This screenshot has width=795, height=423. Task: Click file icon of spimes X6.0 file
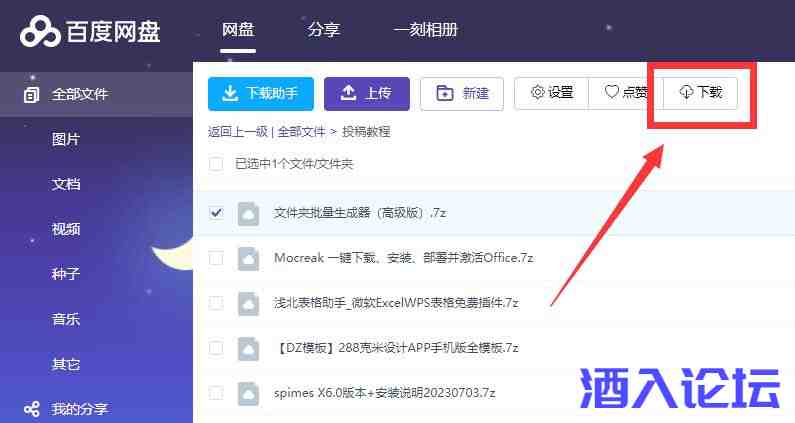[248, 393]
